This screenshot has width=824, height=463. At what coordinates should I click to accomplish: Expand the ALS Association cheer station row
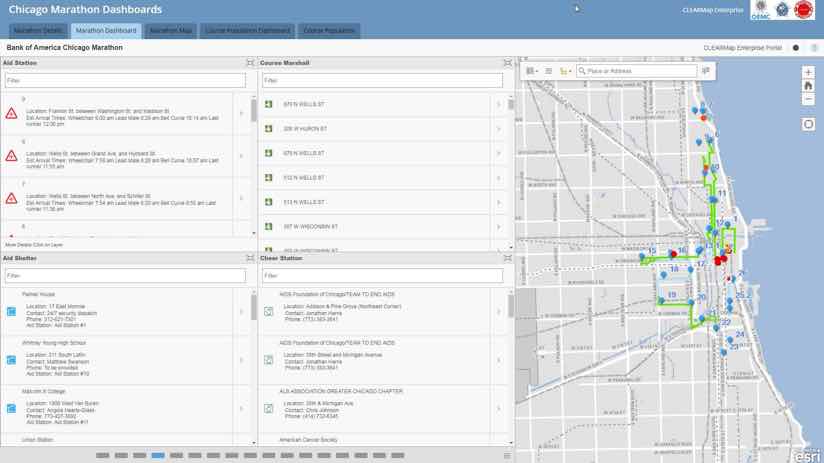(x=499, y=408)
